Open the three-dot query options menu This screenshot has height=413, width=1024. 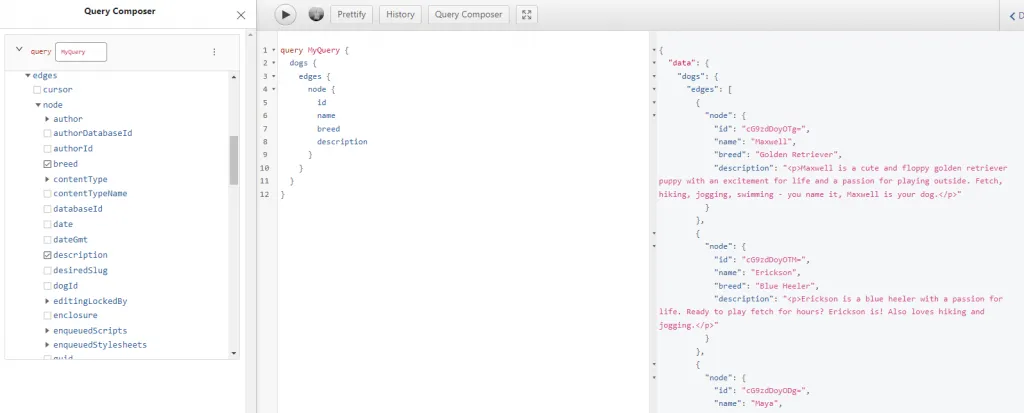click(214, 51)
